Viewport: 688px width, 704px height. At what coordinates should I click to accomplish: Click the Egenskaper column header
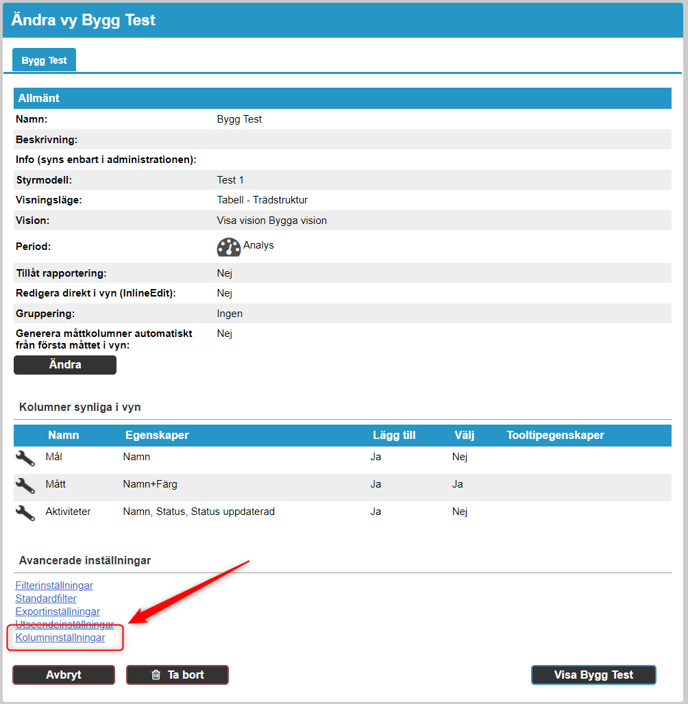click(x=157, y=435)
